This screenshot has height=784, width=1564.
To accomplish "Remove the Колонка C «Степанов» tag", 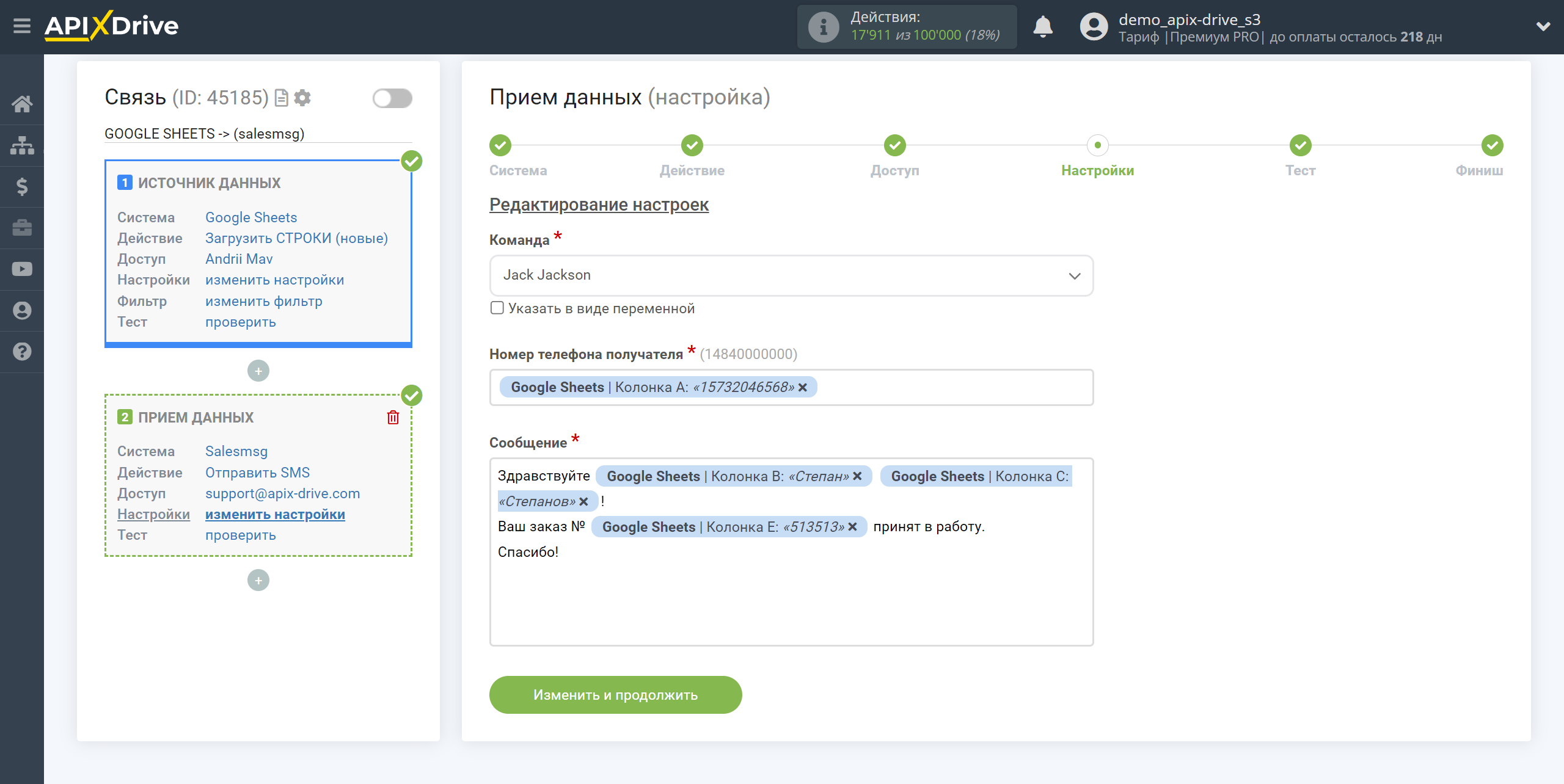I will (583, 501).
